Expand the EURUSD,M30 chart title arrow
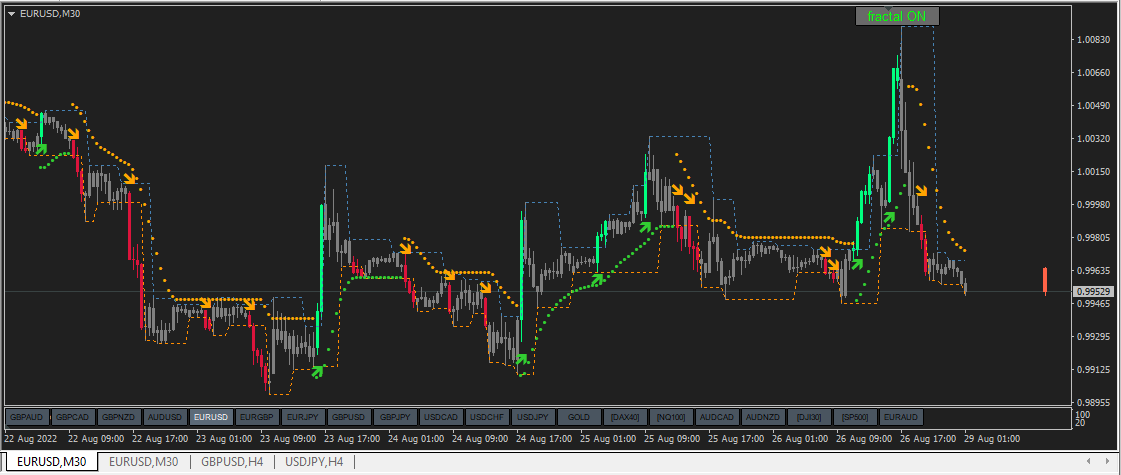 11,14
